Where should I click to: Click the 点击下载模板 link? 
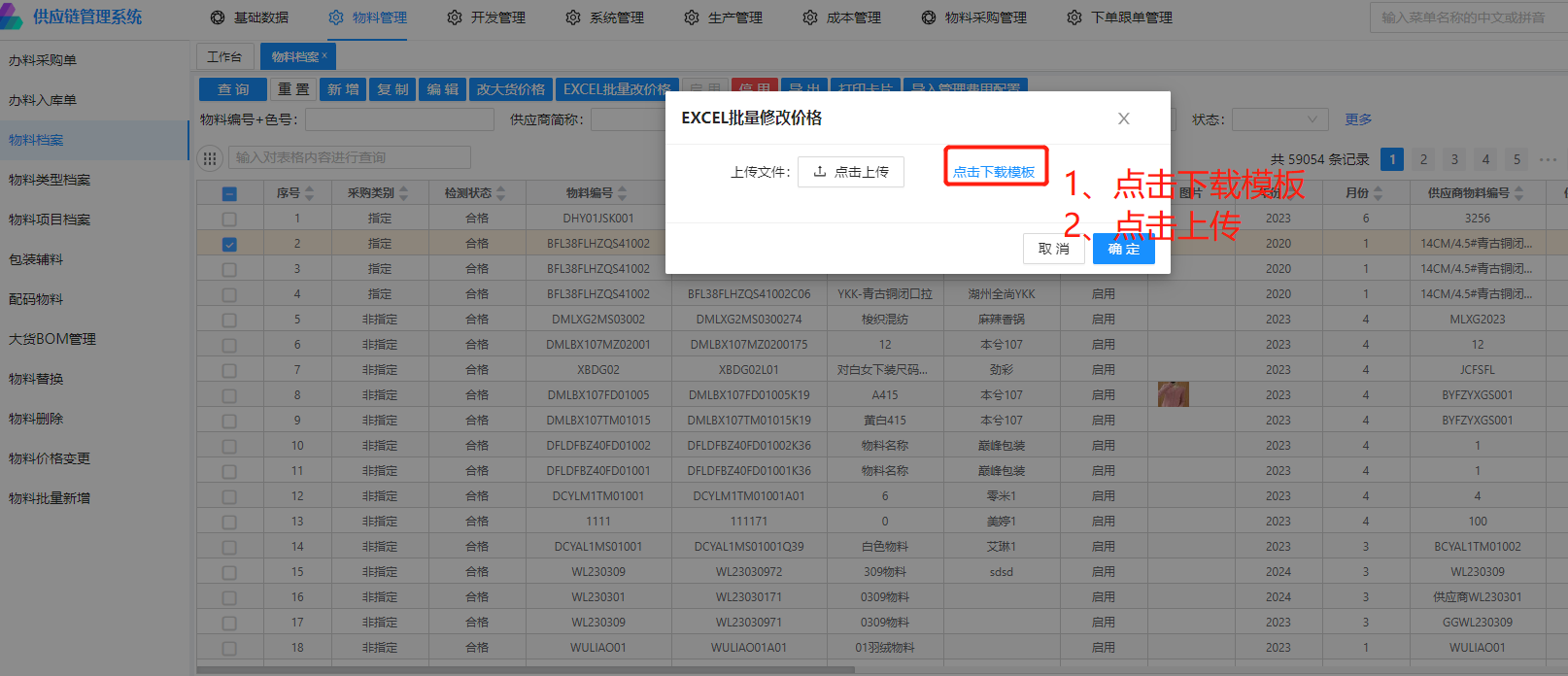point(994,172)
